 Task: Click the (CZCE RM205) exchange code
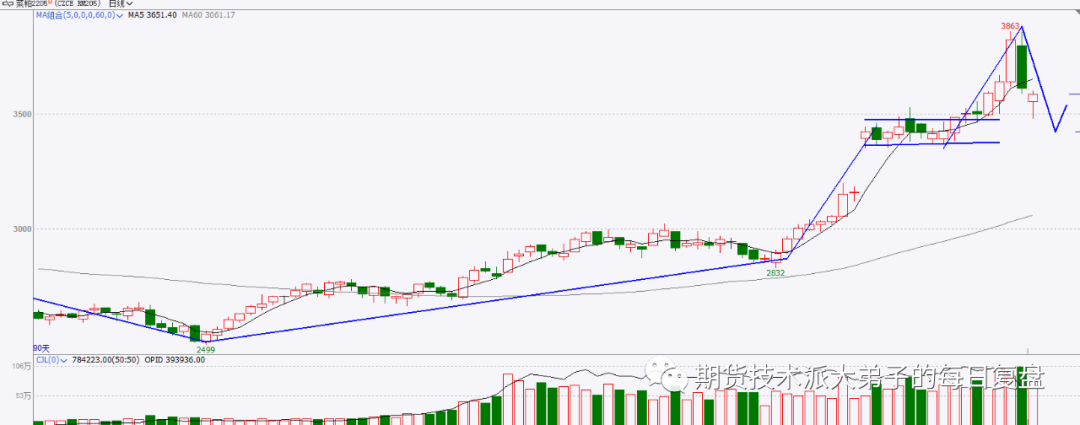pyautogui.click(x=77, y=3)
